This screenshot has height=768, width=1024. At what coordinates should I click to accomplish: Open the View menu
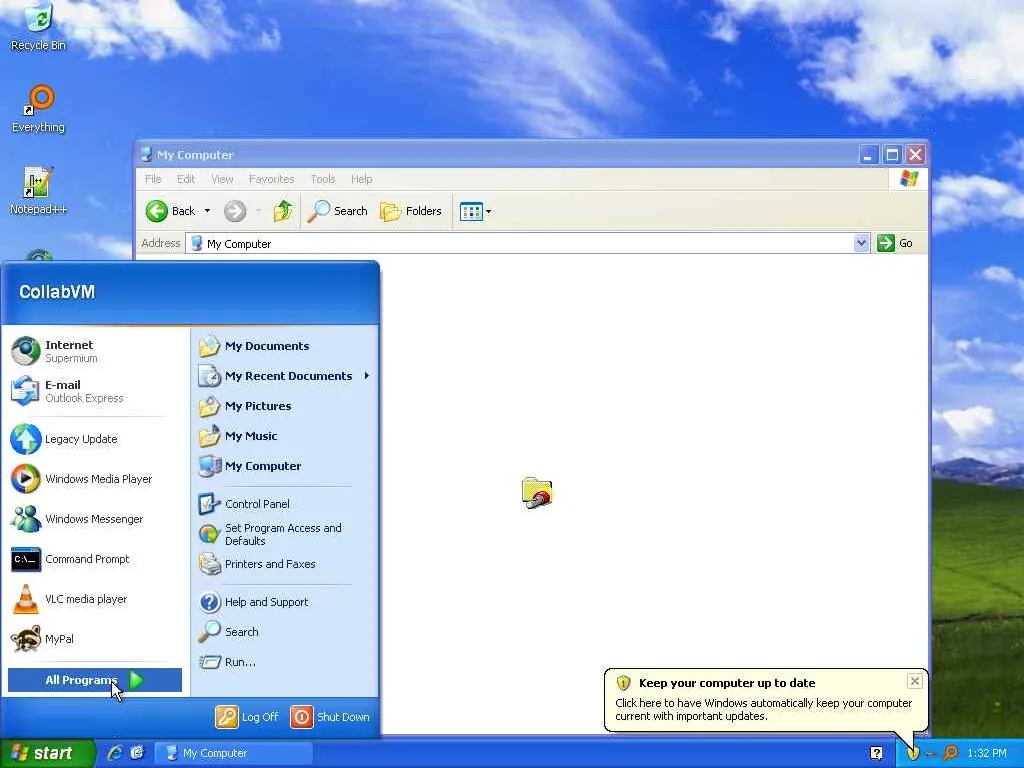tap(222, 179)
